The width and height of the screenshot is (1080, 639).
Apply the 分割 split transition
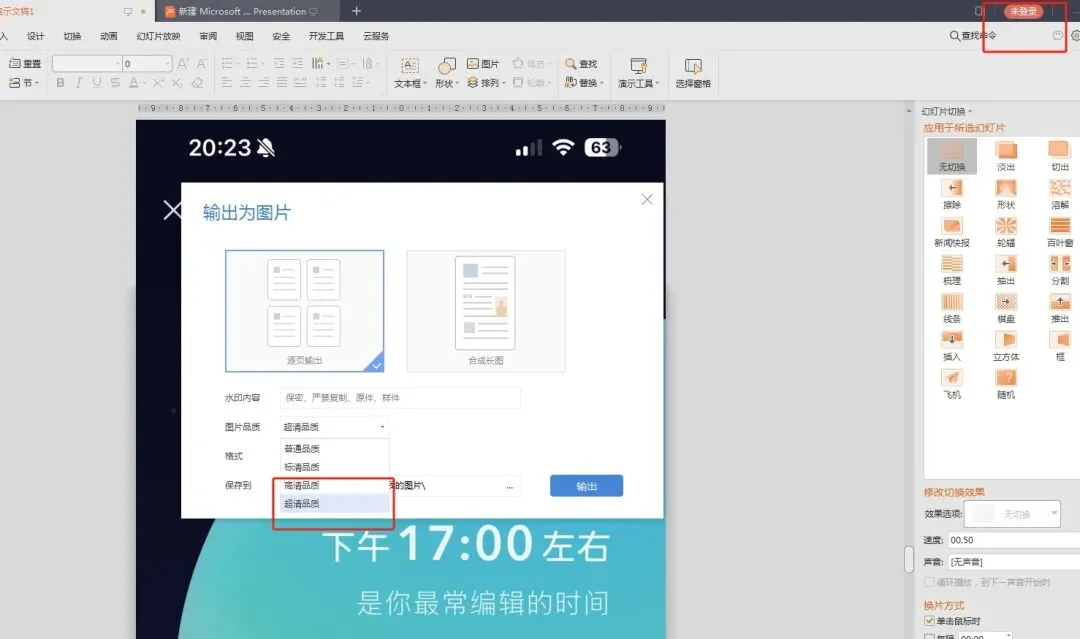tap(1059, 269)
